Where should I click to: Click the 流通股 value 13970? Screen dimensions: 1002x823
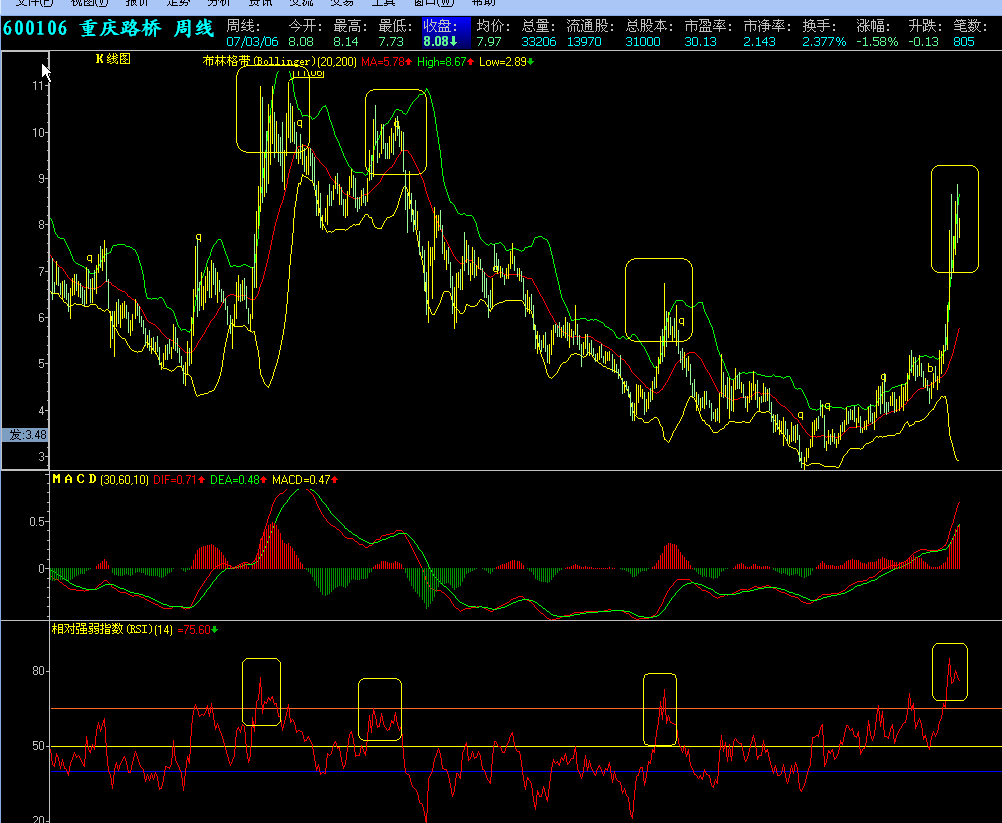pyautogui.click(x=584, y=42)
